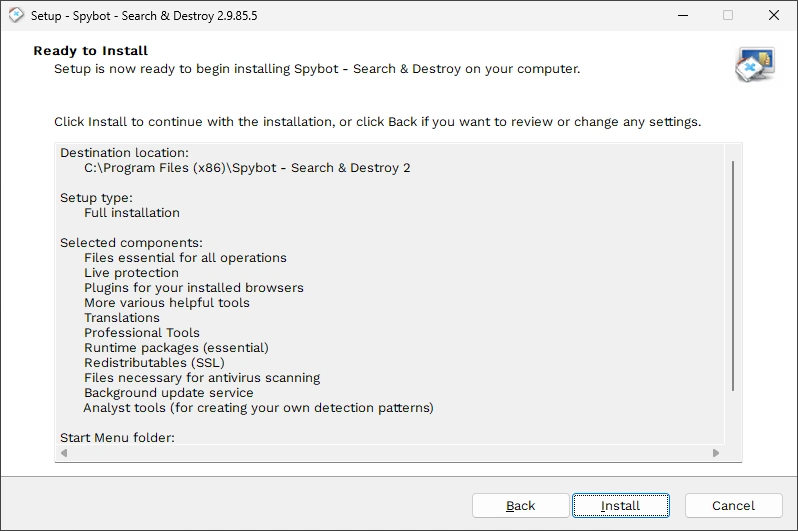Image resolution: width=798 pixels, height=531 pixels.
Task: Click 'Runtime packages (essential)' line
Action: 176,348
